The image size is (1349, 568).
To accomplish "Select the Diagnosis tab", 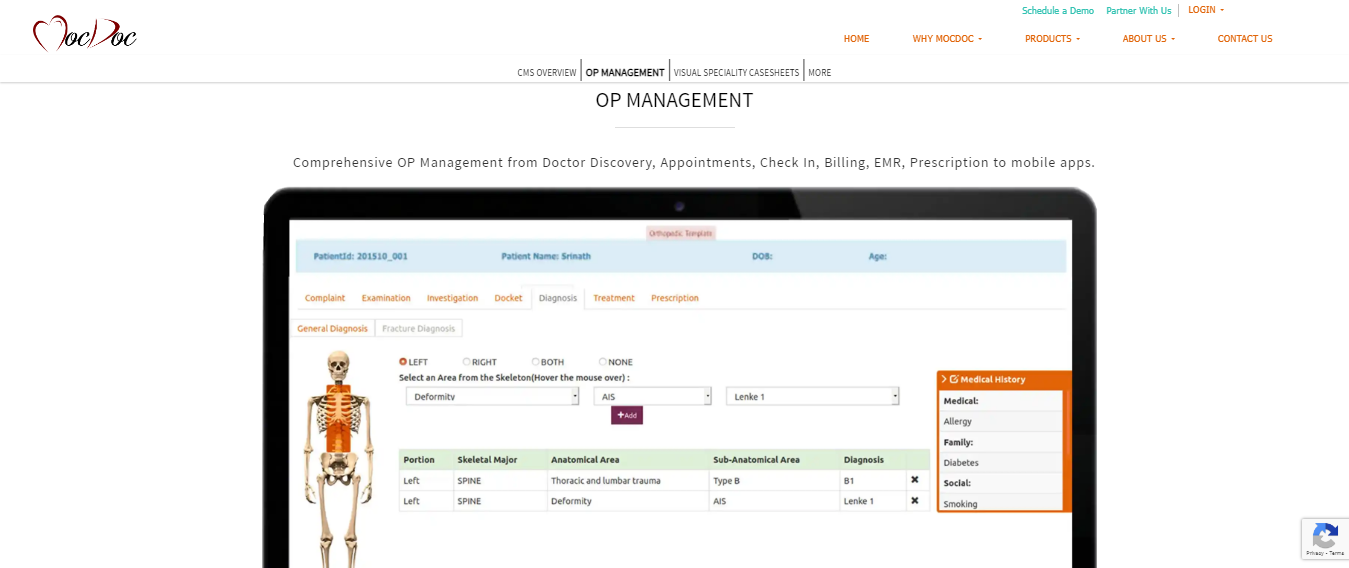I will click(558, 298).
